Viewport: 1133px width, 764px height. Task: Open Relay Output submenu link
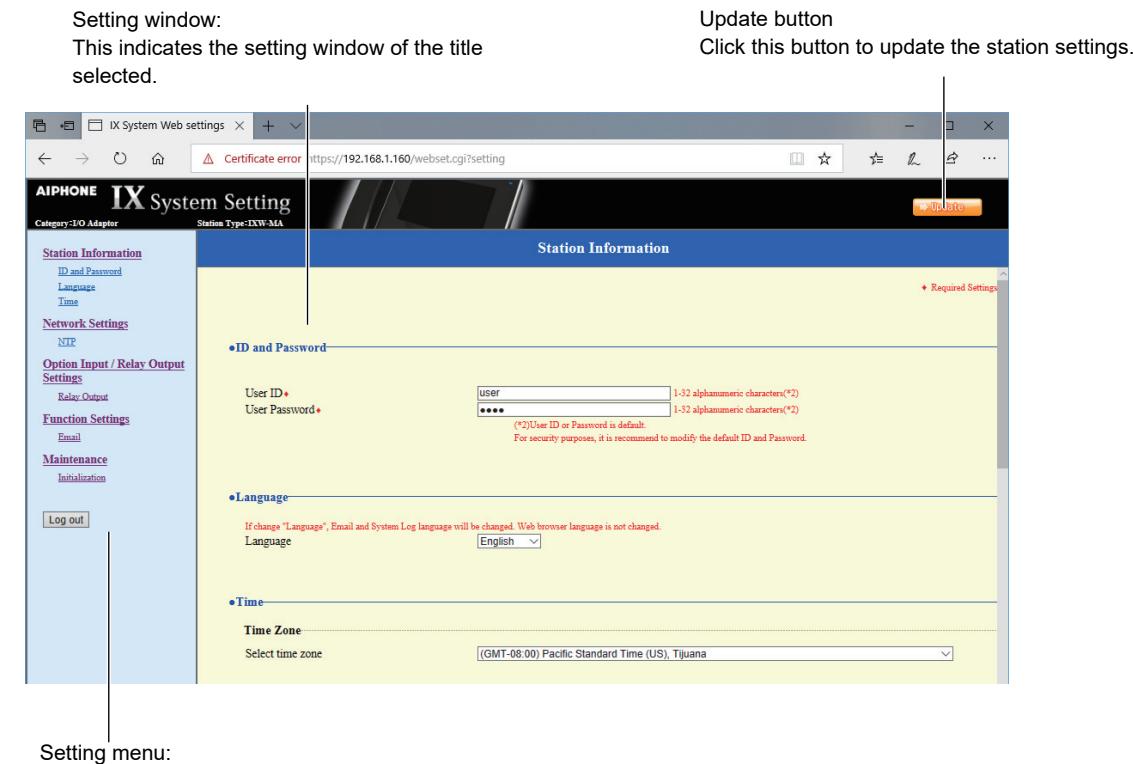(83, 397)
